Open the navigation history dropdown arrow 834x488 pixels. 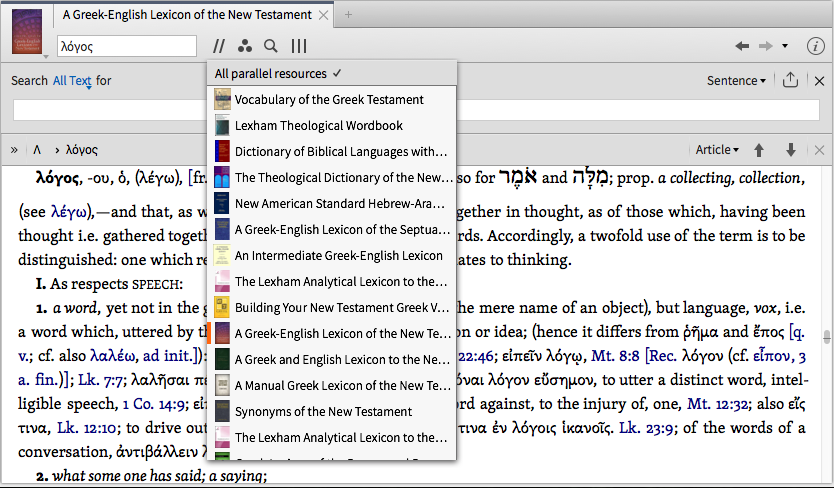tap(785, 46)
